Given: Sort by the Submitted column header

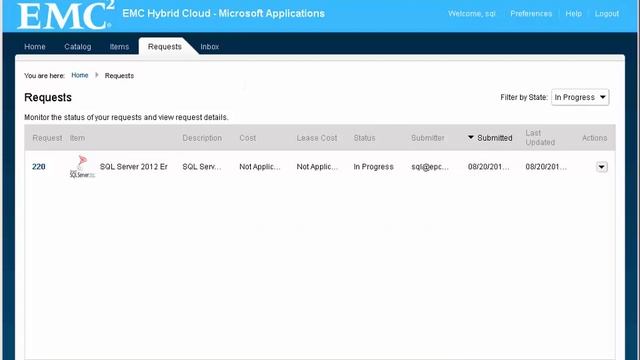Looking at the screenshot, I should 495,138.
